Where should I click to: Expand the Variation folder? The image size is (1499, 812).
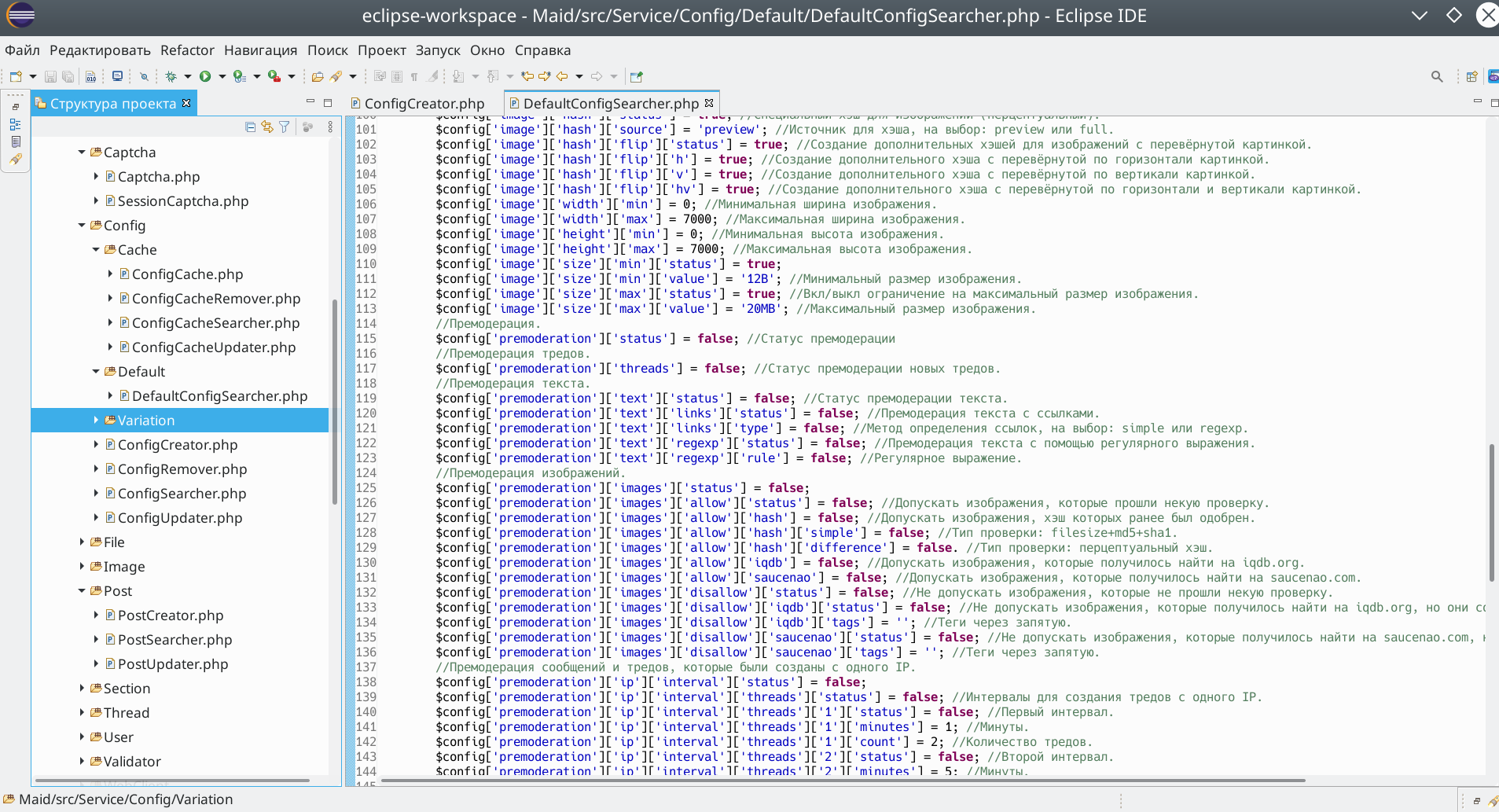tap(96, 421)
